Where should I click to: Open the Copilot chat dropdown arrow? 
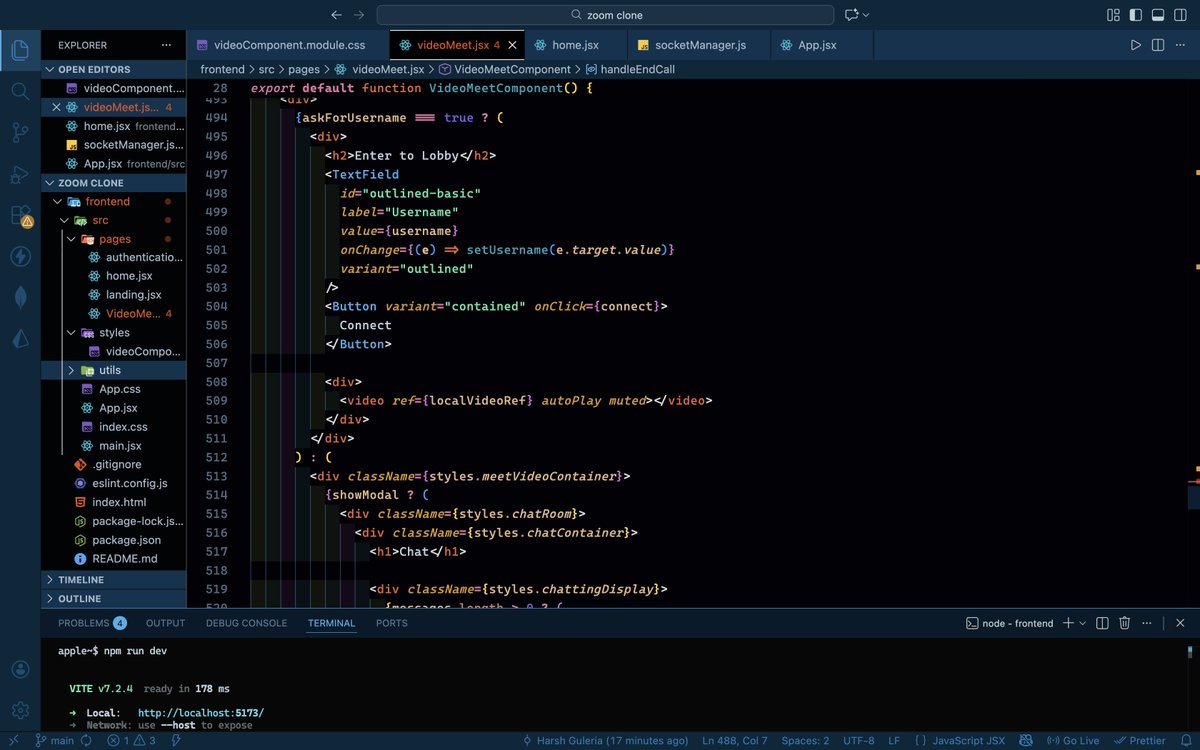coord(866,15)
